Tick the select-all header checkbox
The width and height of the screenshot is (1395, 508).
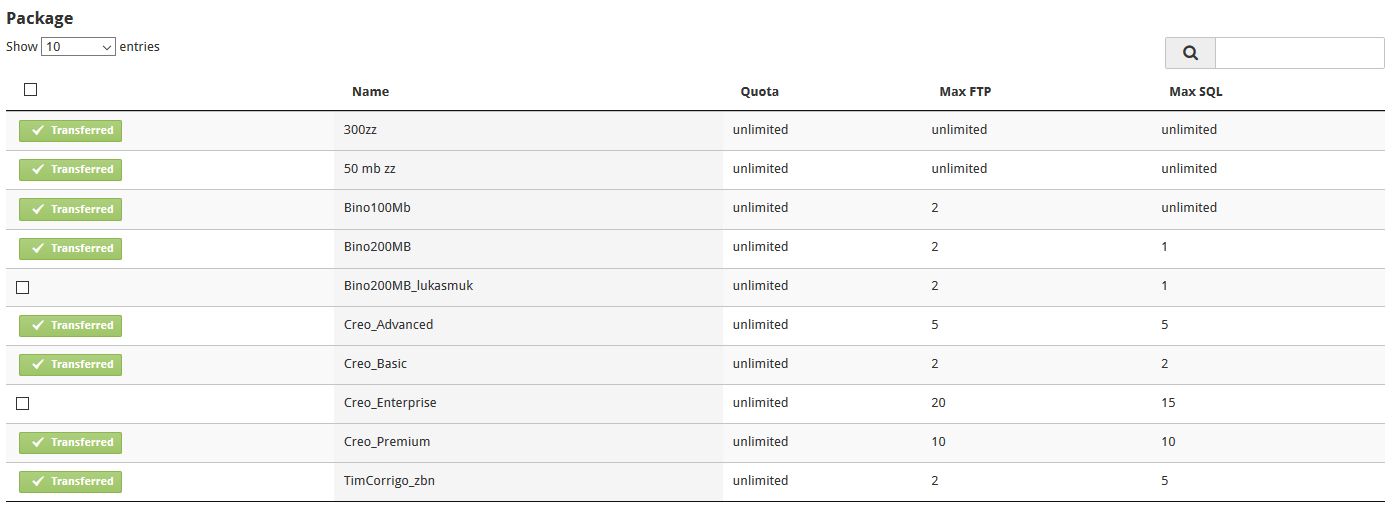(x=31, y=90)
